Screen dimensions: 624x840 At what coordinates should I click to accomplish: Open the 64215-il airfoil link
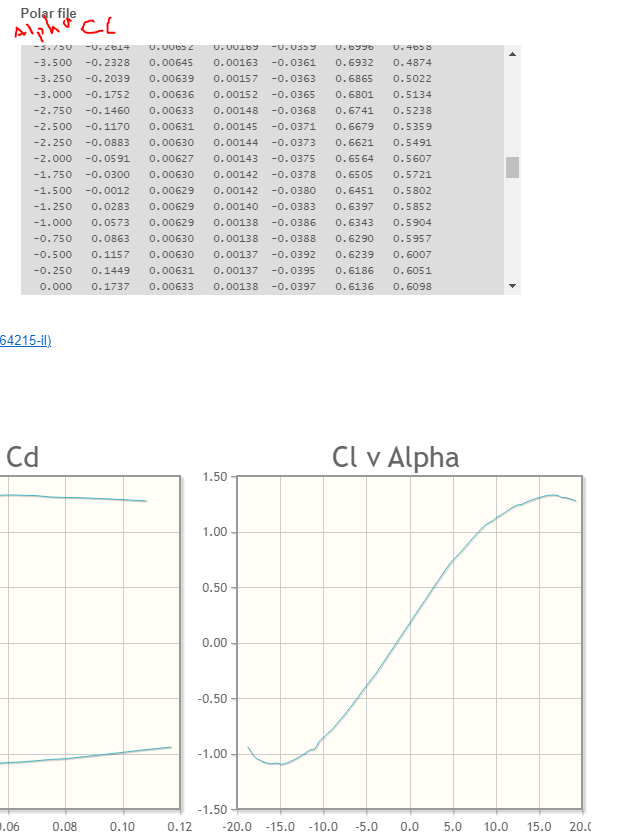pyautogui.click(x=25, y=341)
